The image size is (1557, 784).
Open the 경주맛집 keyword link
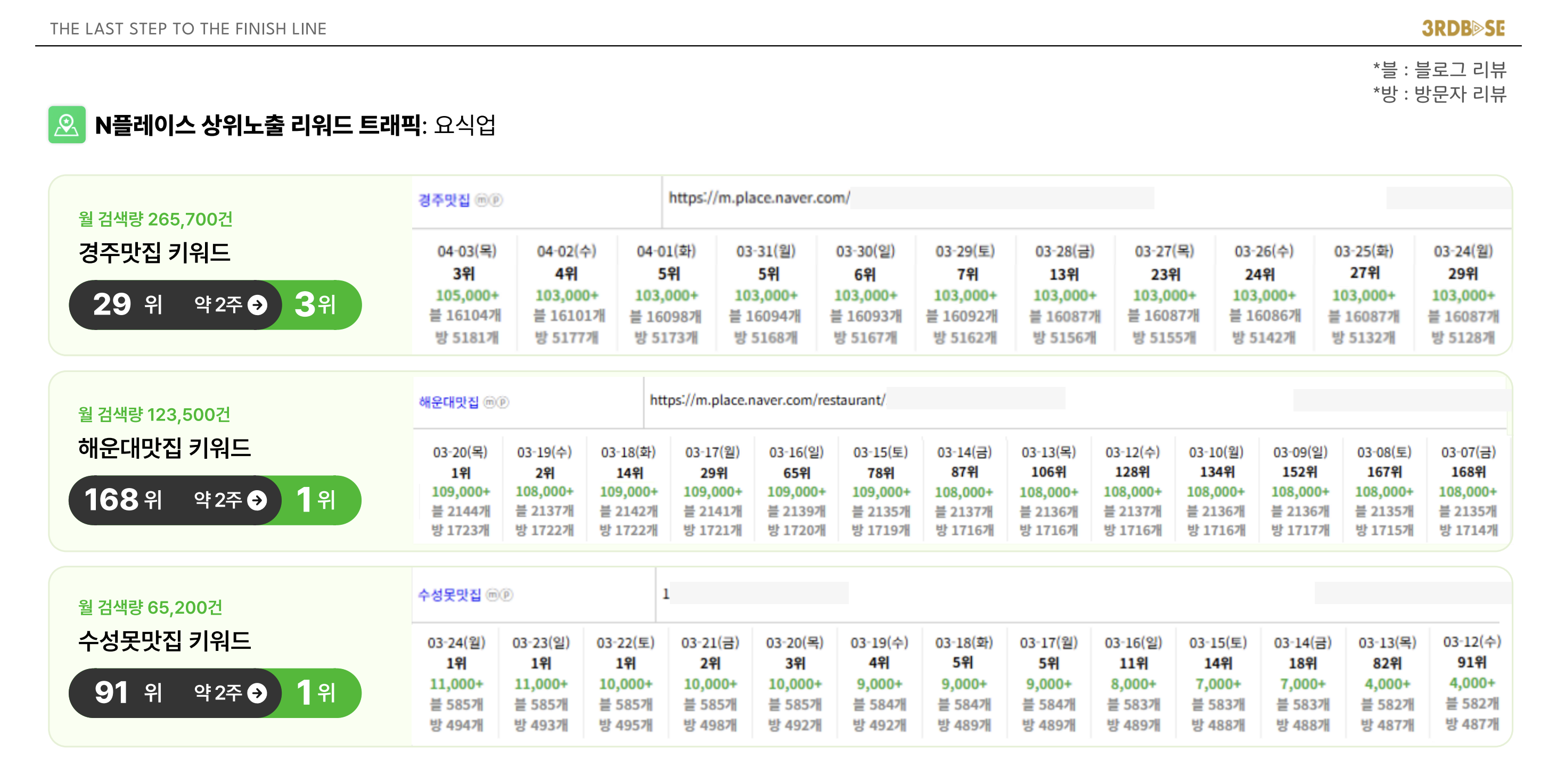[444, 200]
